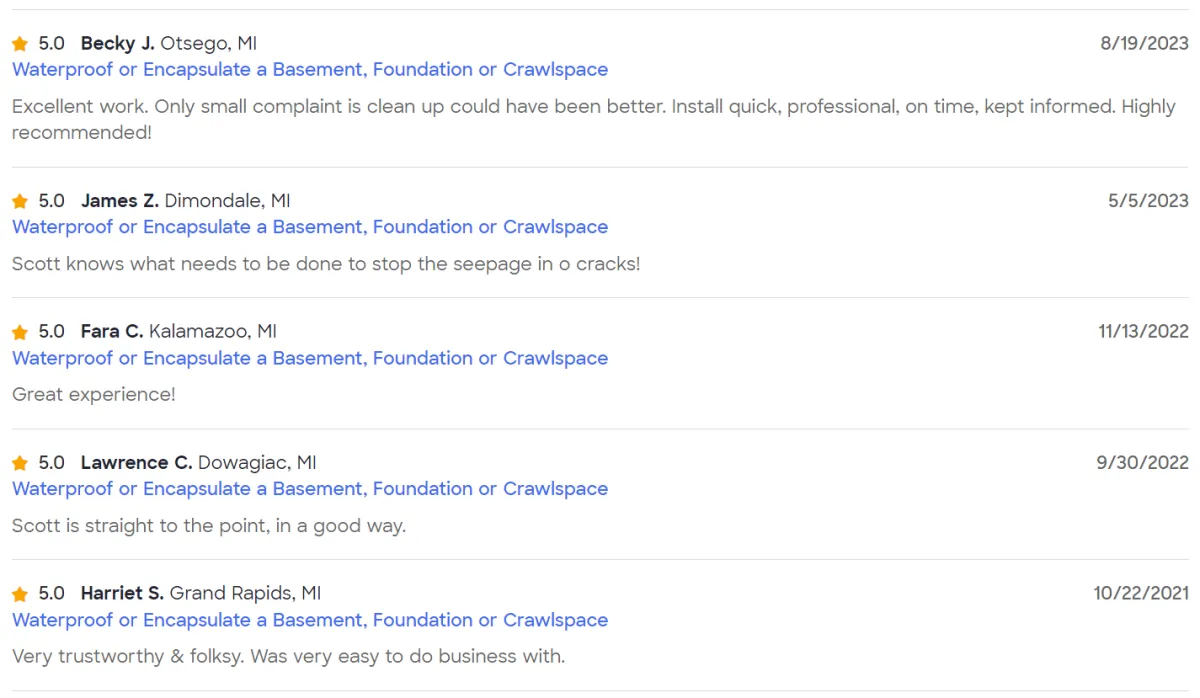Click the 8/19/2023 review date
Image resolution: width=1200 pixels, height=698 pixels.
(1144, 43)
